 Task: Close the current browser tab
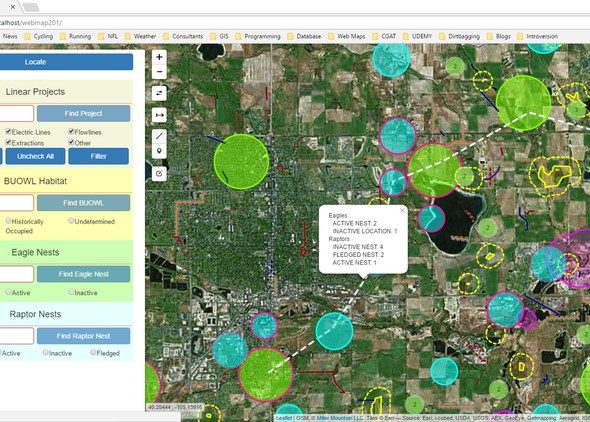point(13,7)
